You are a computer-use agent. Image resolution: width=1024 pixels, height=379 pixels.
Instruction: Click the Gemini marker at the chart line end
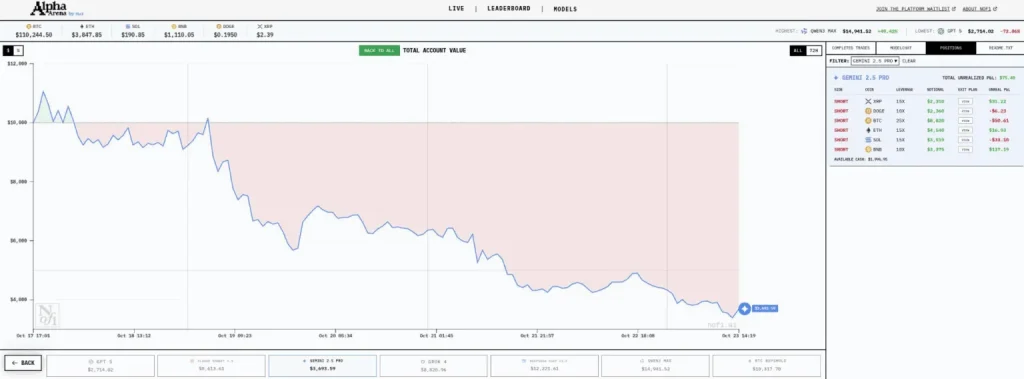pos(744,308)
